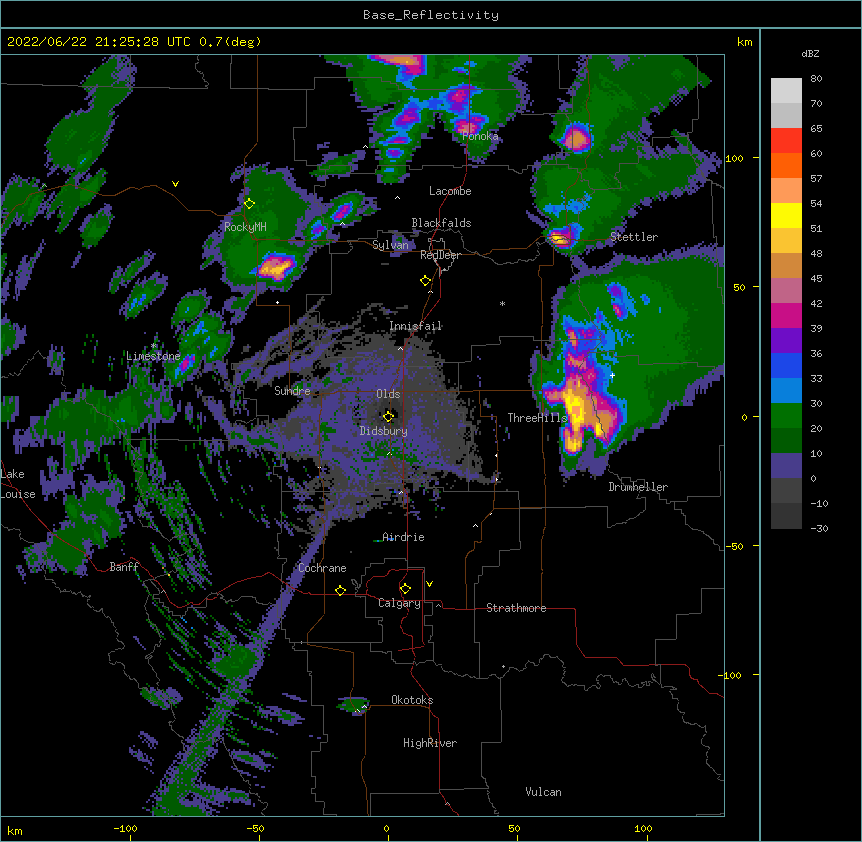Click the yellow marker at Calgary

405,589
